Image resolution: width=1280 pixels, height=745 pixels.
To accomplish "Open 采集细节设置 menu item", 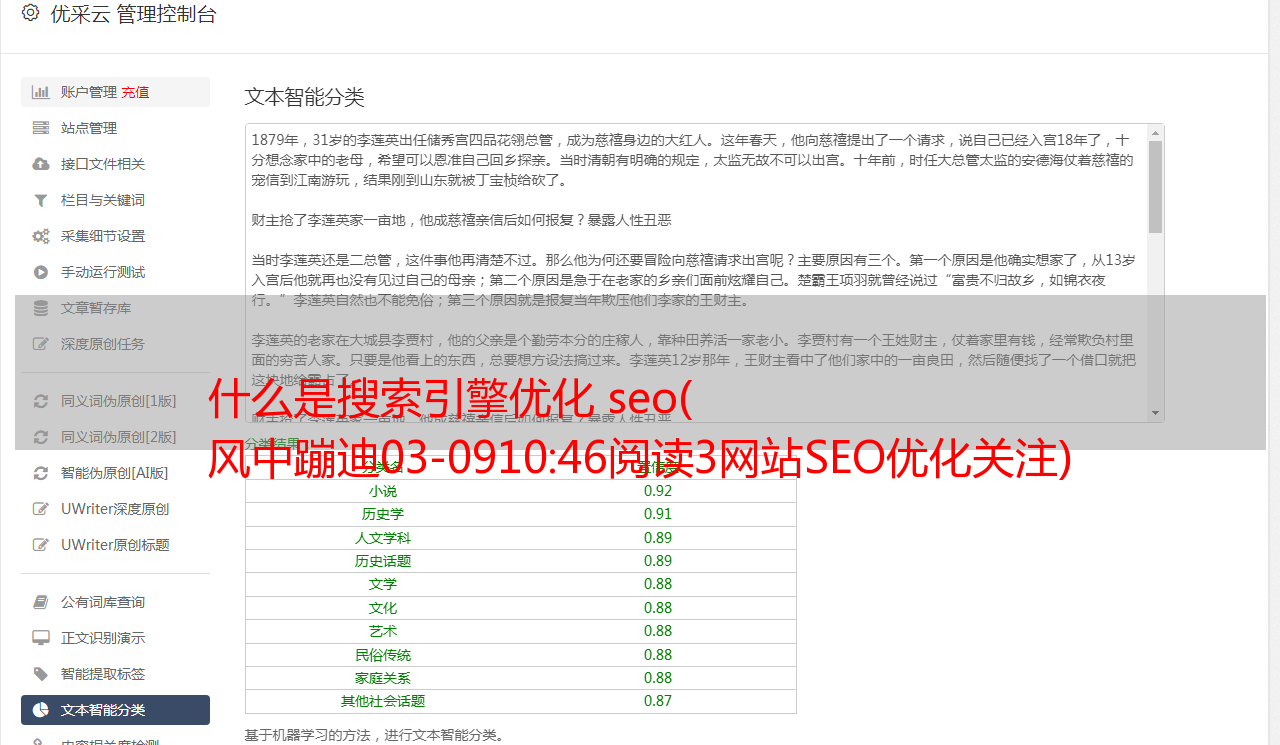I will [x=115, y=236].
